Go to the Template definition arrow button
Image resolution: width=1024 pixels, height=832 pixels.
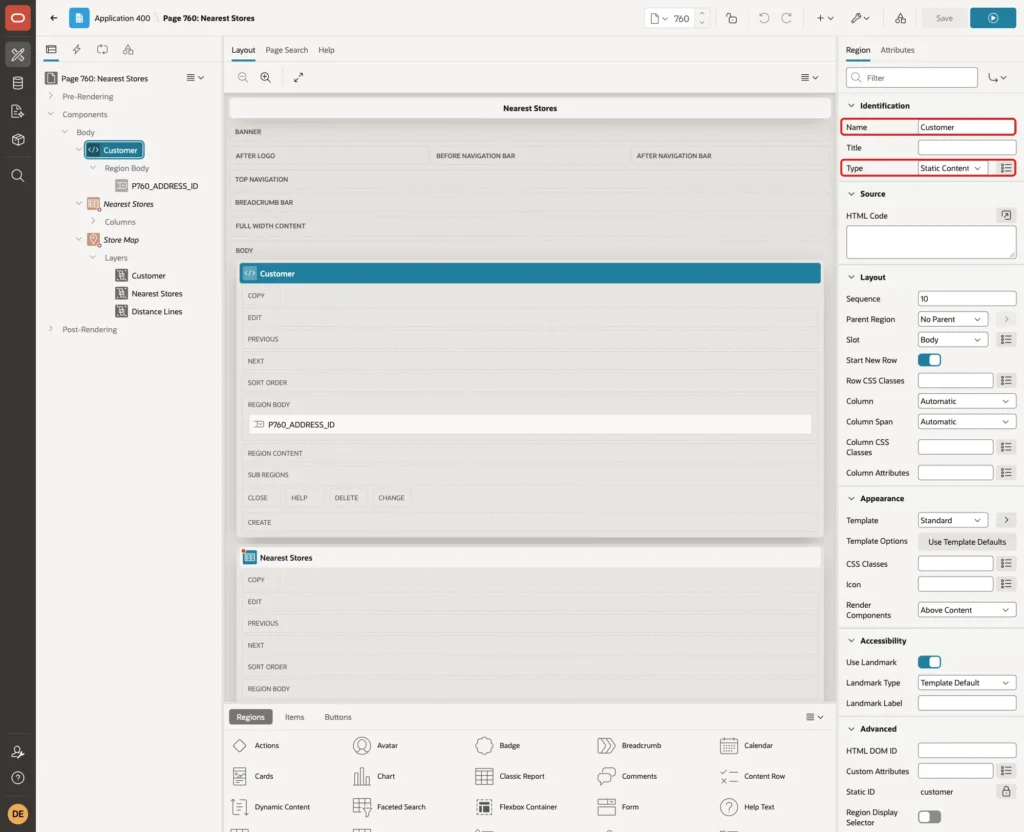pos(1006,520)
